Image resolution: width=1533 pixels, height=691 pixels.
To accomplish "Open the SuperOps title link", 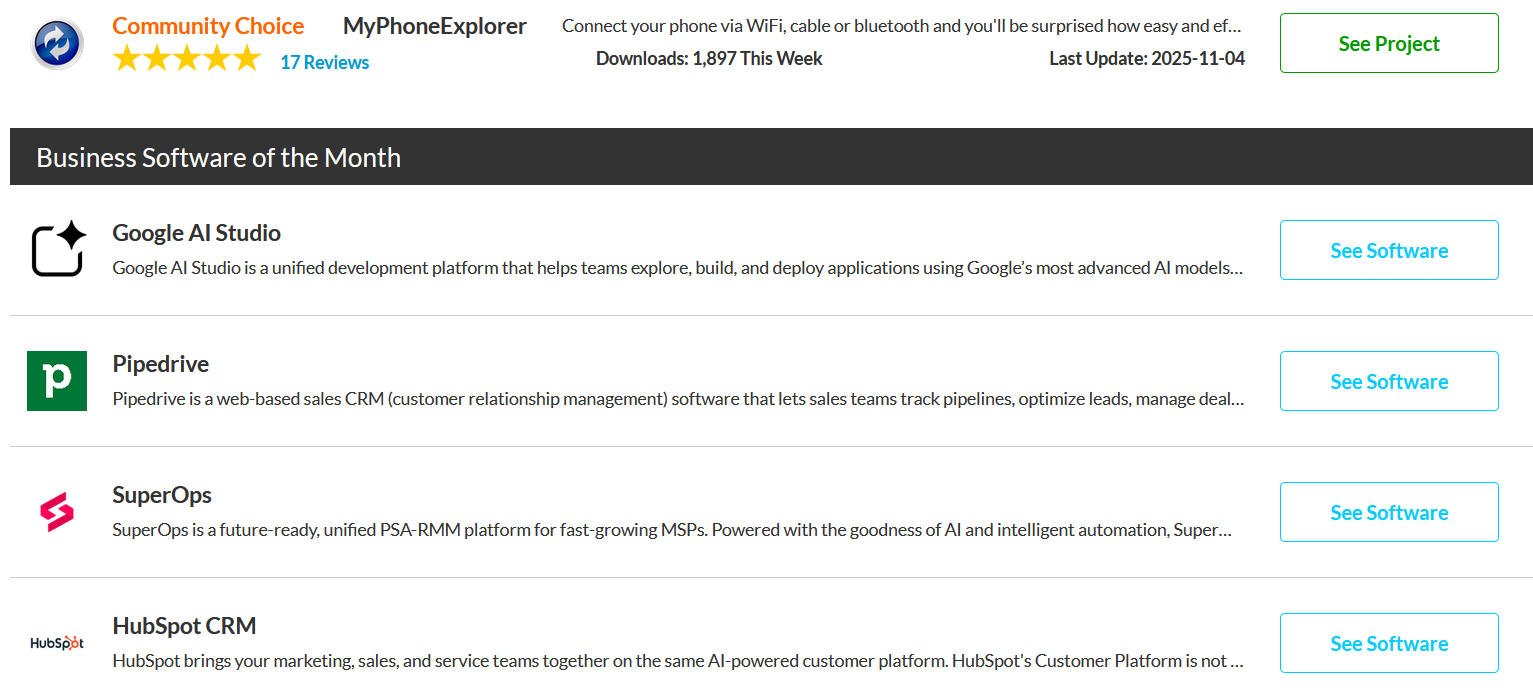I will click(x=162, y=495).
